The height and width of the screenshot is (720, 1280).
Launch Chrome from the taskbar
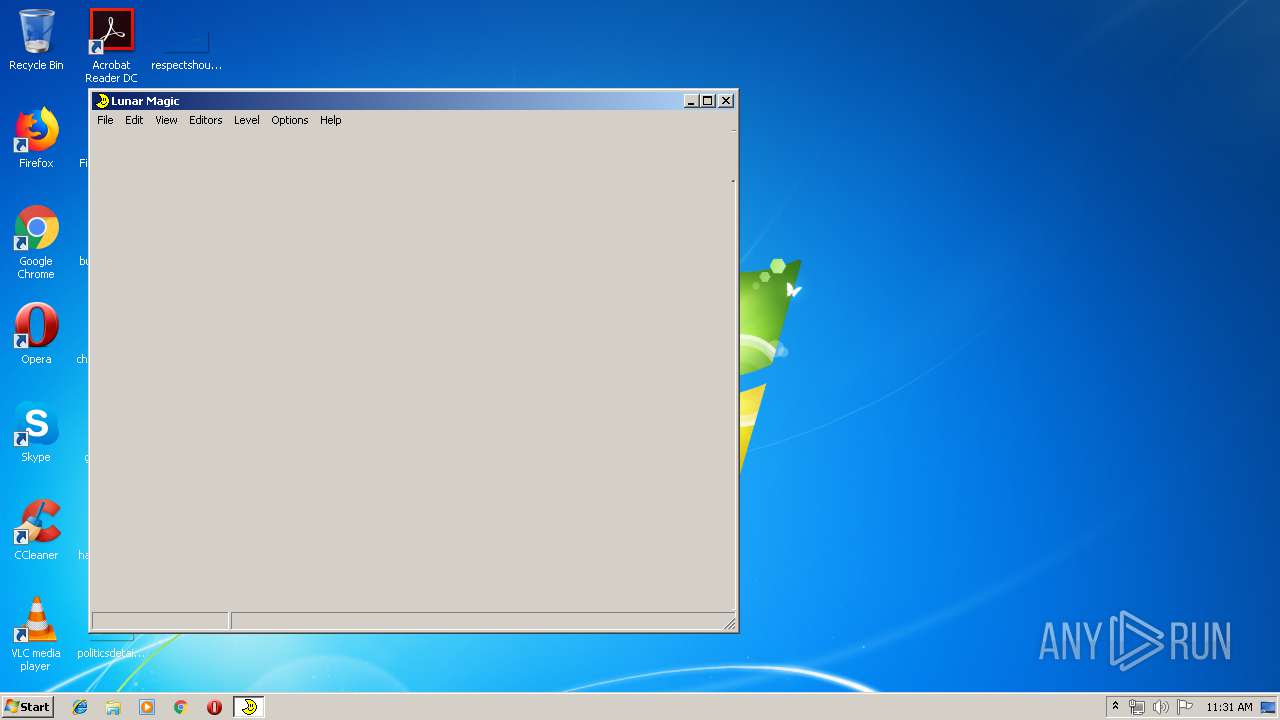point(180,707)
